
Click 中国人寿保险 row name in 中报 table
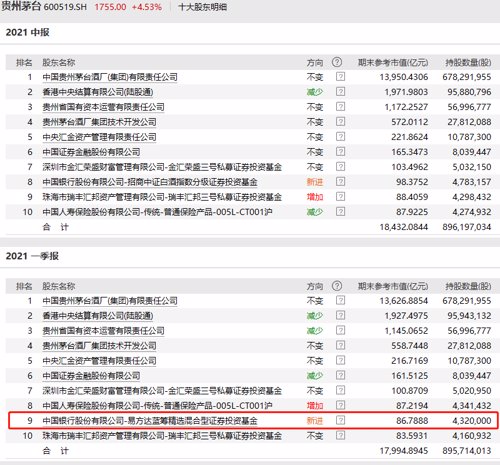click(157, 212)
